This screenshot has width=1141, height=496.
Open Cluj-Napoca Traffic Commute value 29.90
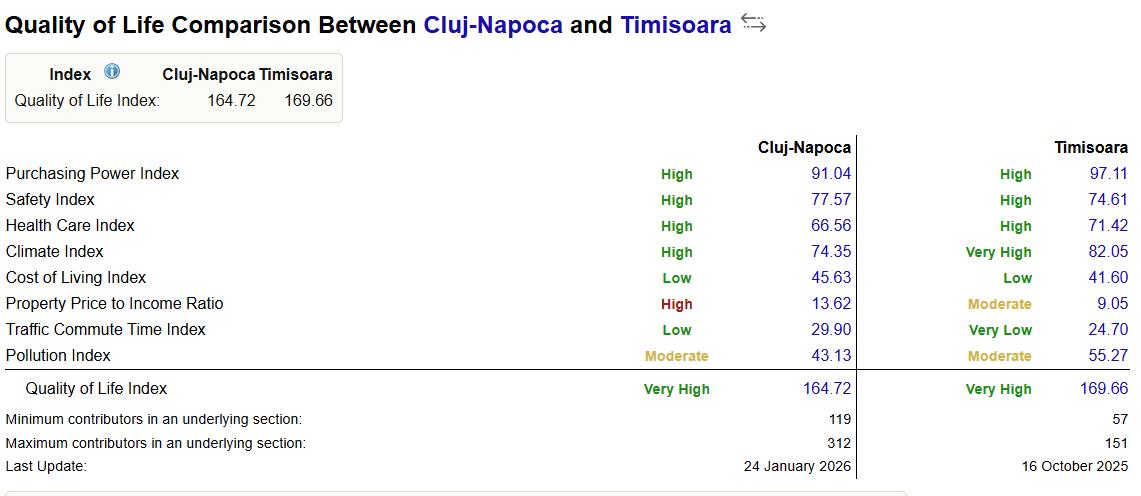830,330
